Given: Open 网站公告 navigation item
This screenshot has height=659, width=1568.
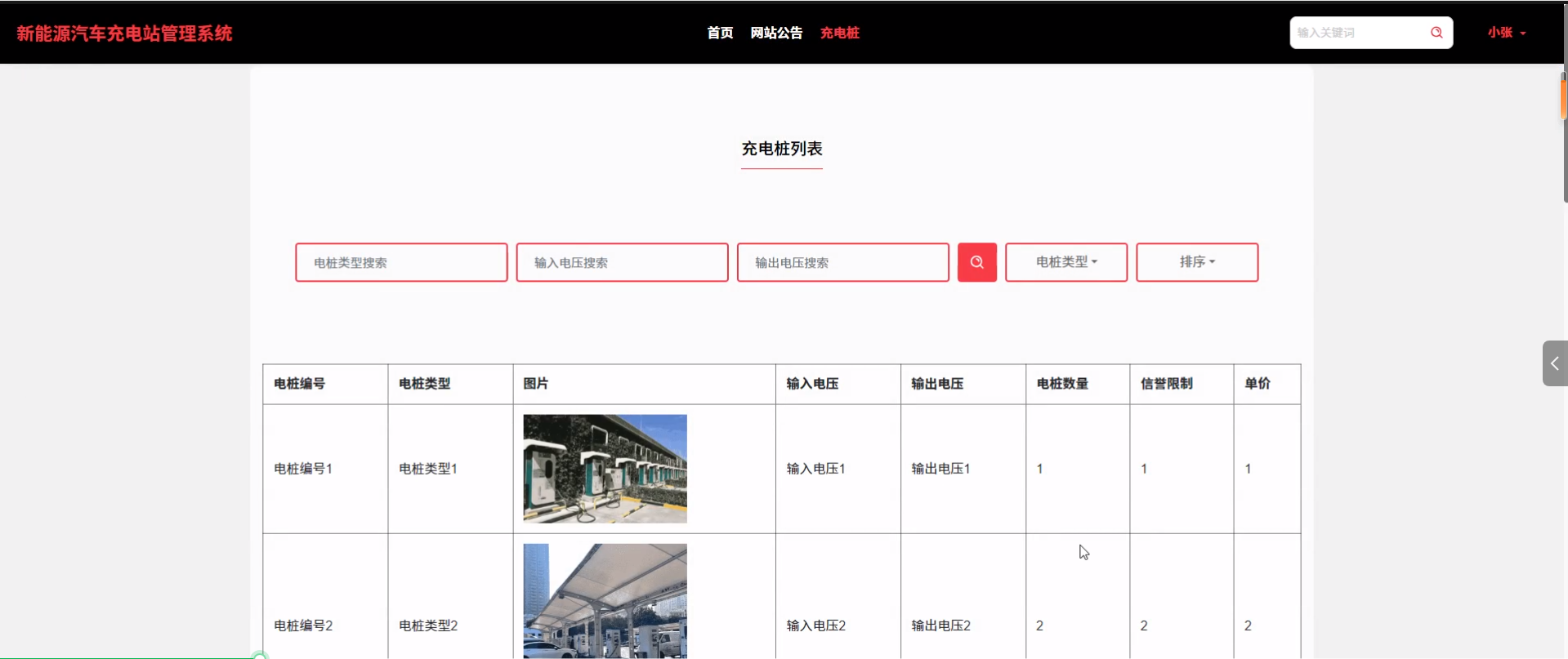Looking at the screenshot, I should (x=776, y=33).
